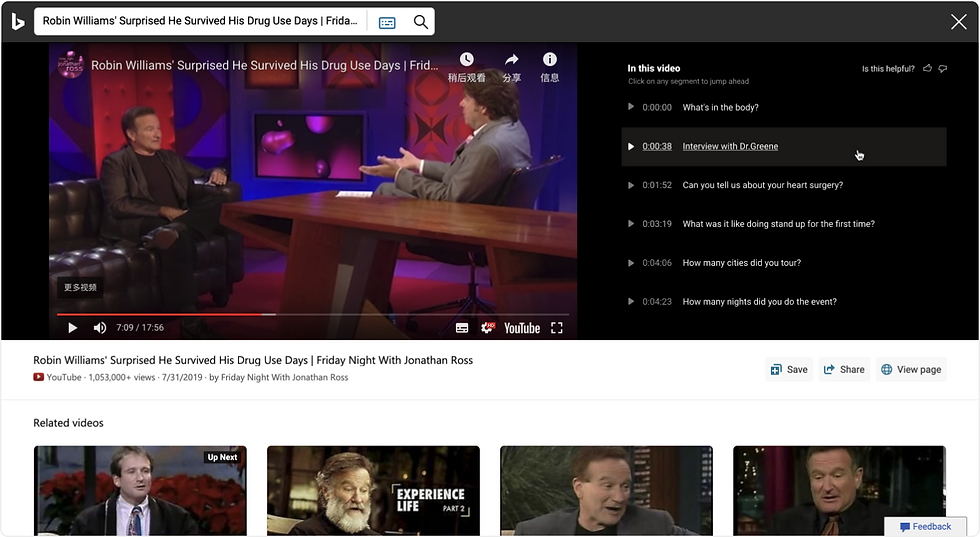Click the magnifying glass search icon
This screenshot has width=980, height=537.
(x=421, y=22)
